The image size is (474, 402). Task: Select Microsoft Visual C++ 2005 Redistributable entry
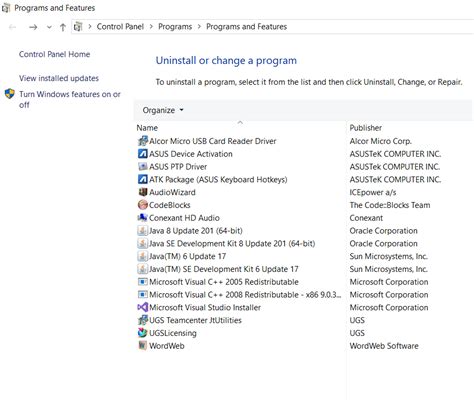(224, 282)
